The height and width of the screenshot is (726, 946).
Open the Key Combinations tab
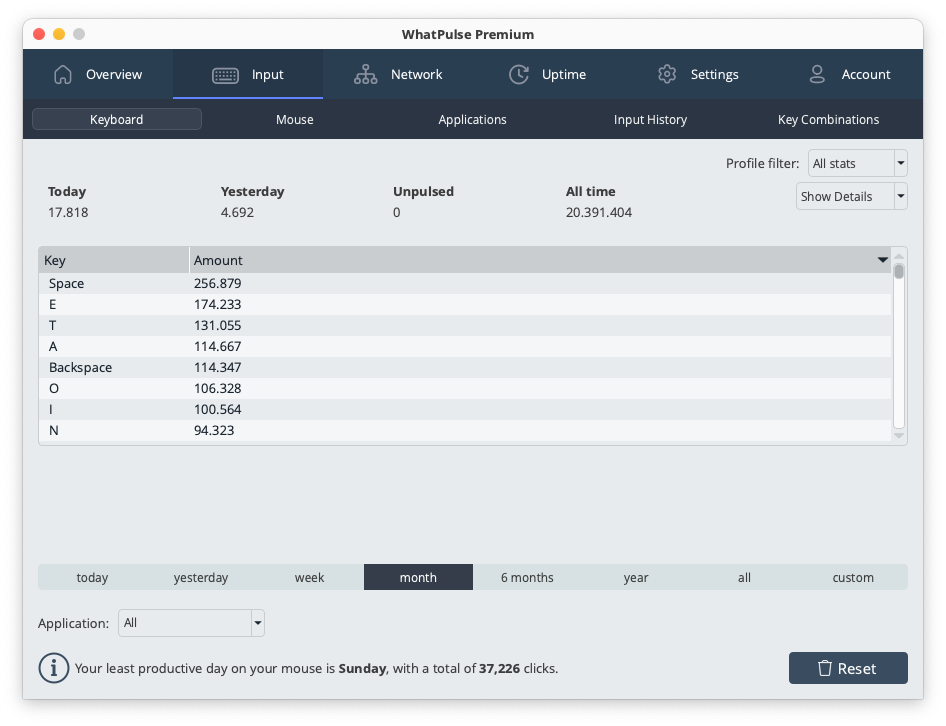828,119
